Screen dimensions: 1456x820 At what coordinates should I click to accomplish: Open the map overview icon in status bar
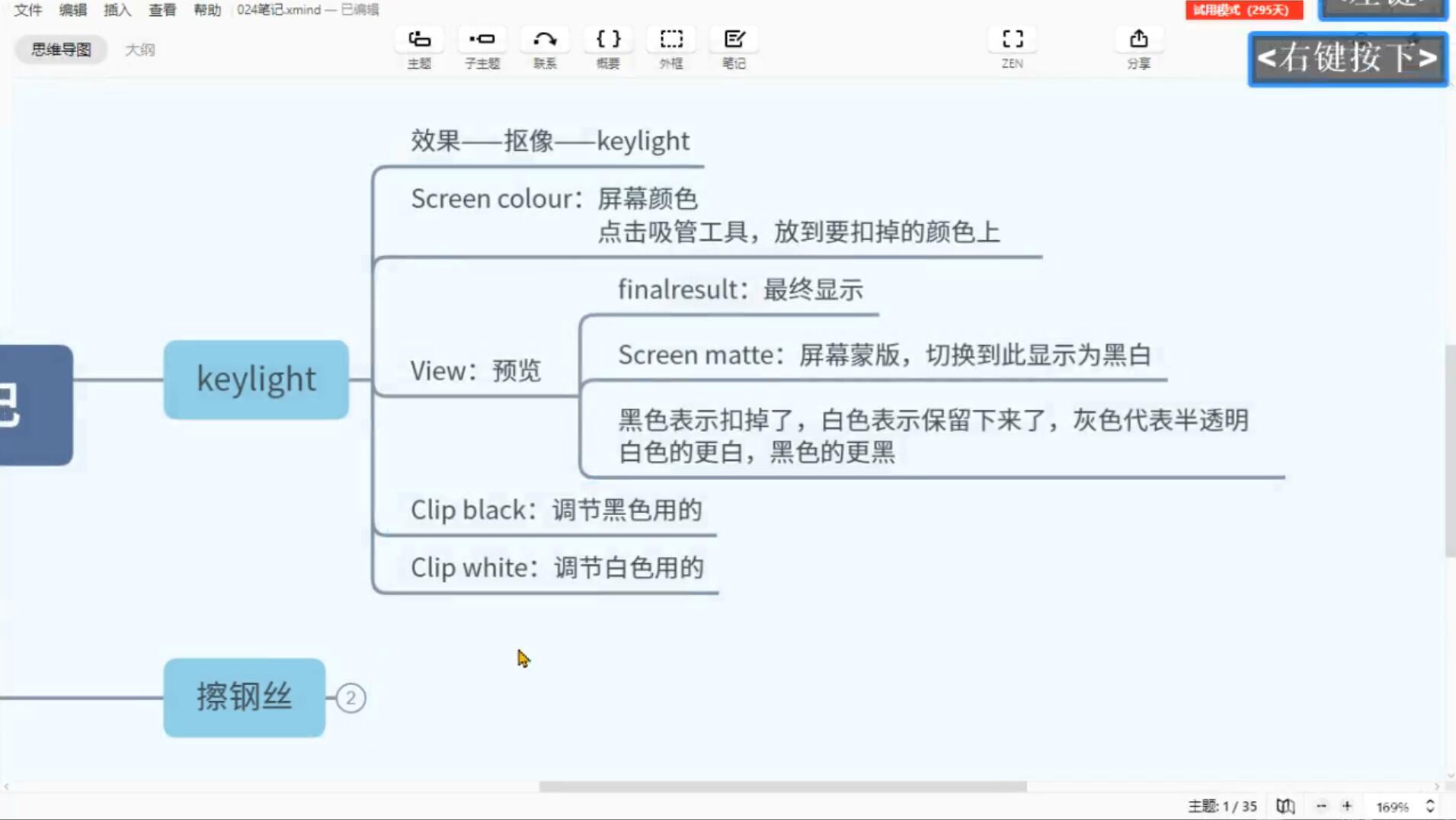tap(1285, 806)
